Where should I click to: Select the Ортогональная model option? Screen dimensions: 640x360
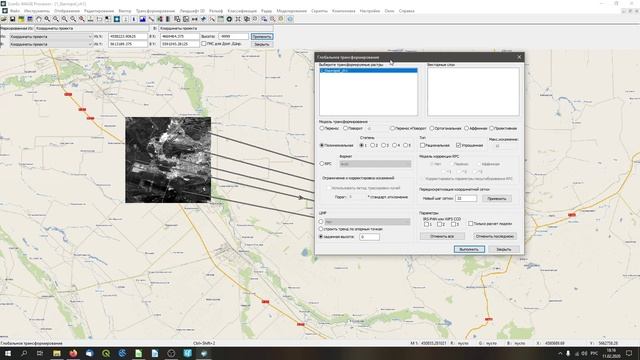pos(432,128)
